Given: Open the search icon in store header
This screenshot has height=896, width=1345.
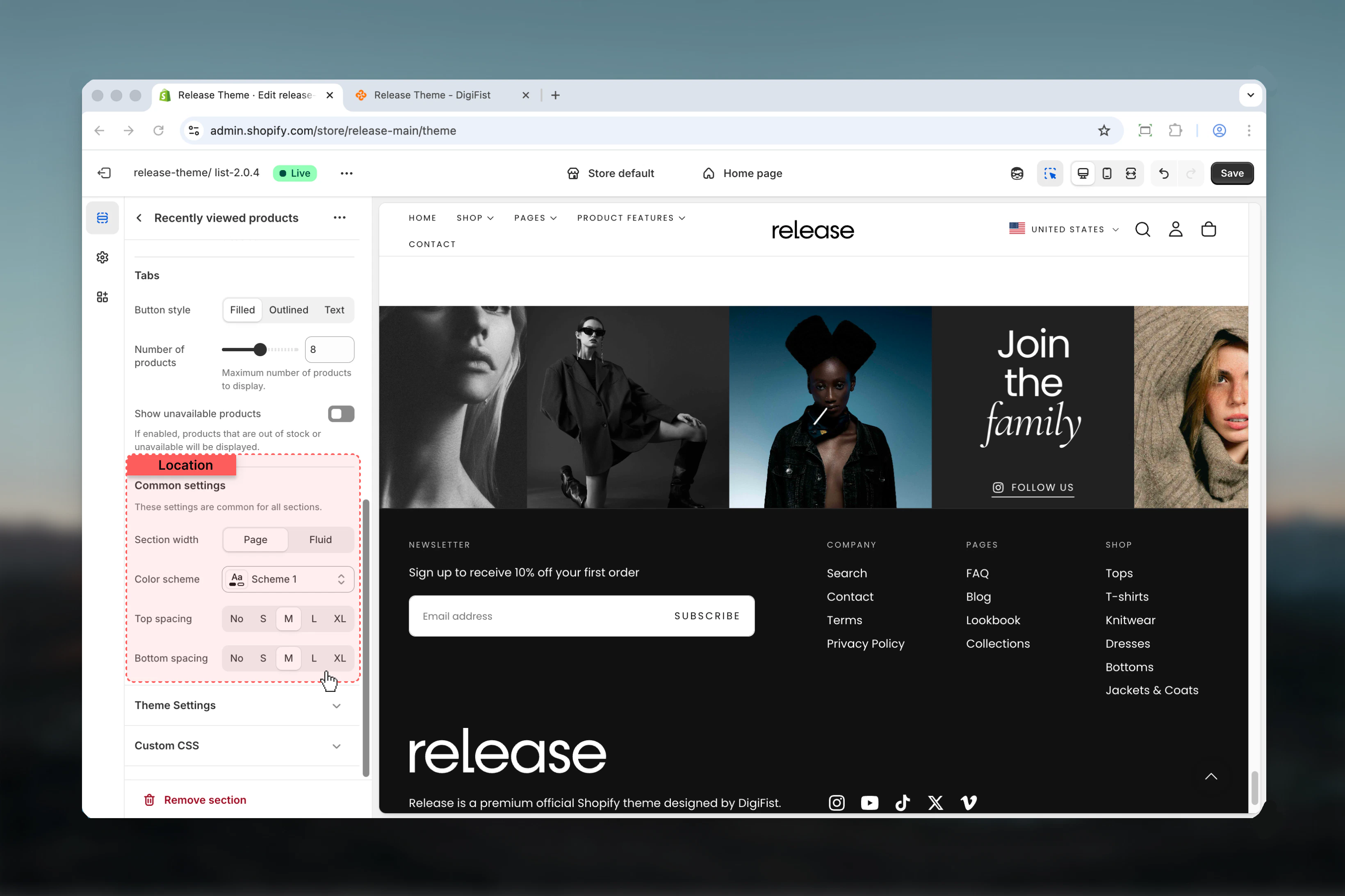Looking at the screenshot, I should 1143,229.
